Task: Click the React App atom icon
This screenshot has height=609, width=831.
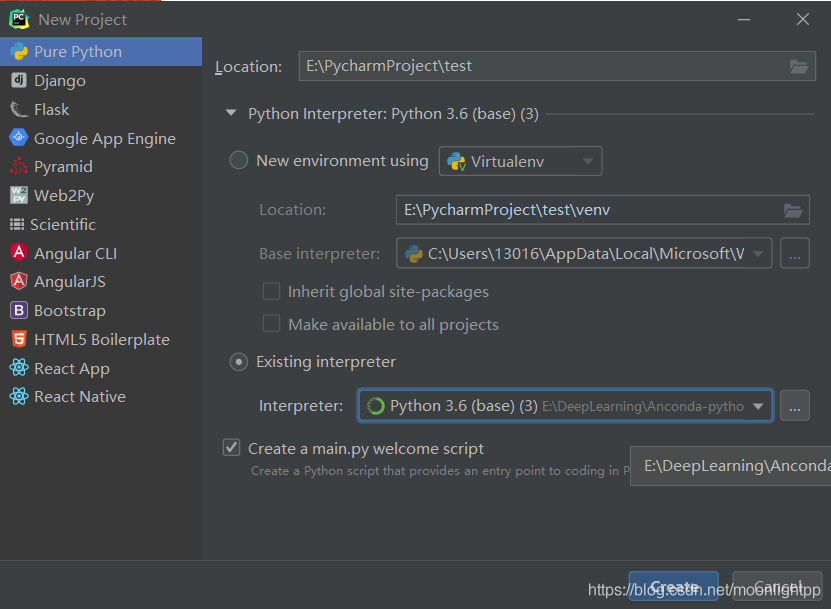Action: tap(19, 367)
